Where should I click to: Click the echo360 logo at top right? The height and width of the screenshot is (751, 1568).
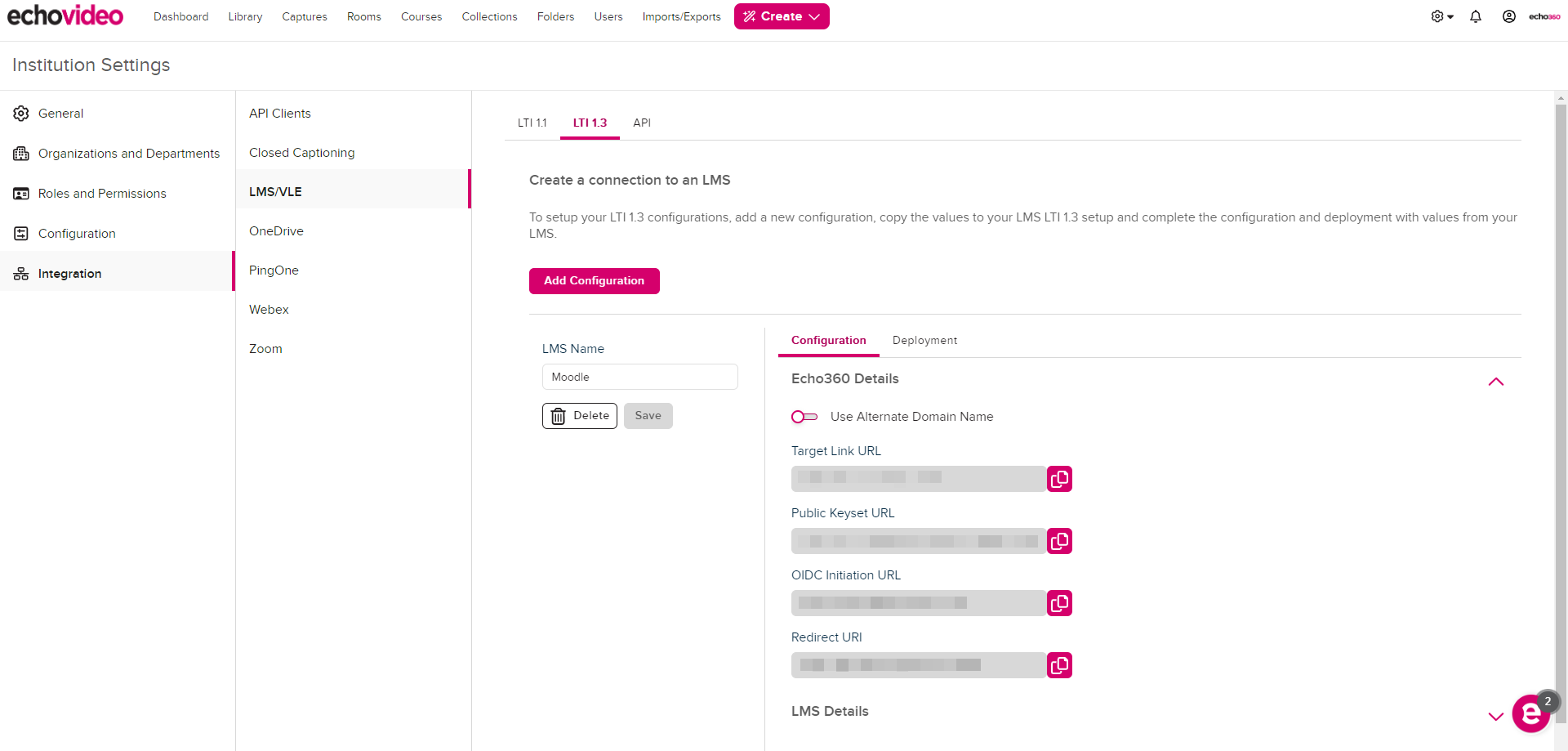point(1544,16)
